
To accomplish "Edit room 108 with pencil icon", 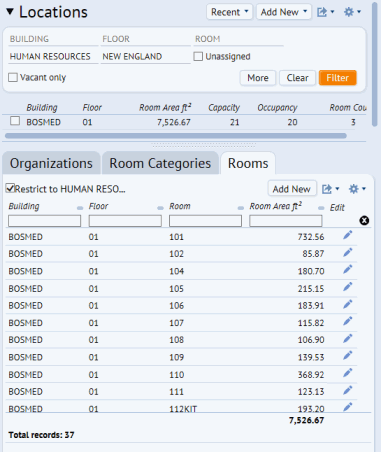I will (x=347, y=339).
